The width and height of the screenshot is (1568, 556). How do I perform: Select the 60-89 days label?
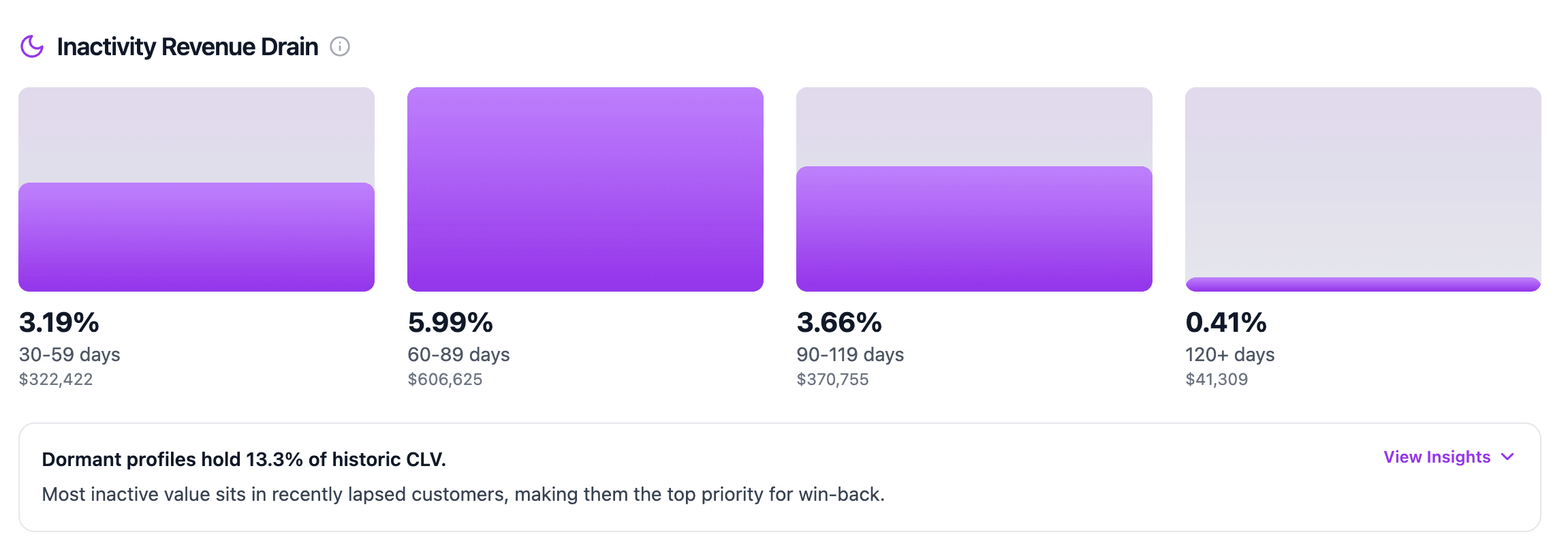coord(458,354)
